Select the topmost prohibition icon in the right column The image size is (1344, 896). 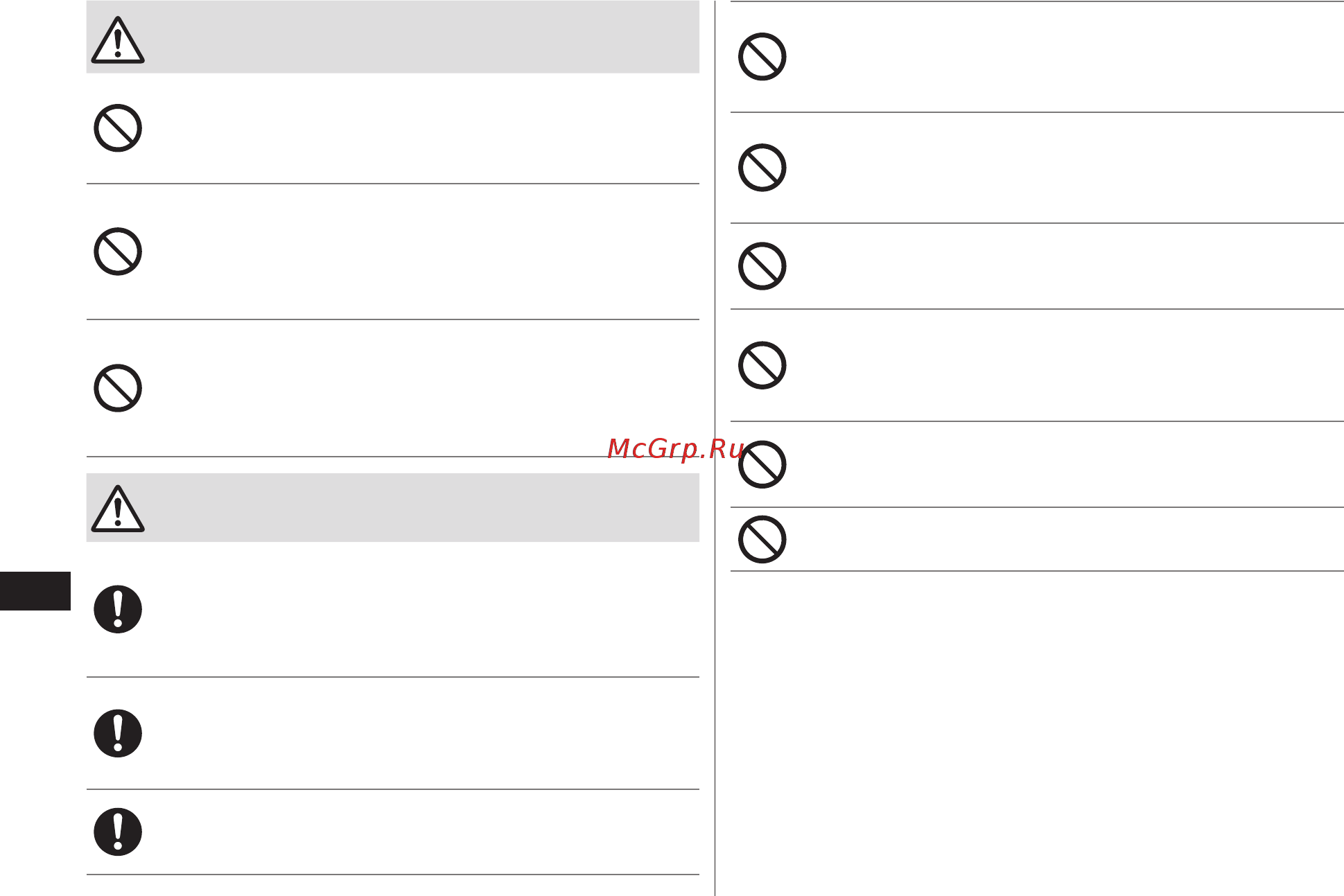762,57
